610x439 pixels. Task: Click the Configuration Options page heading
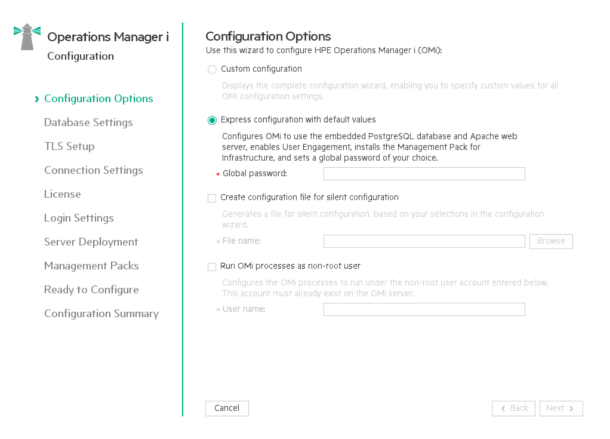(268, 36)
